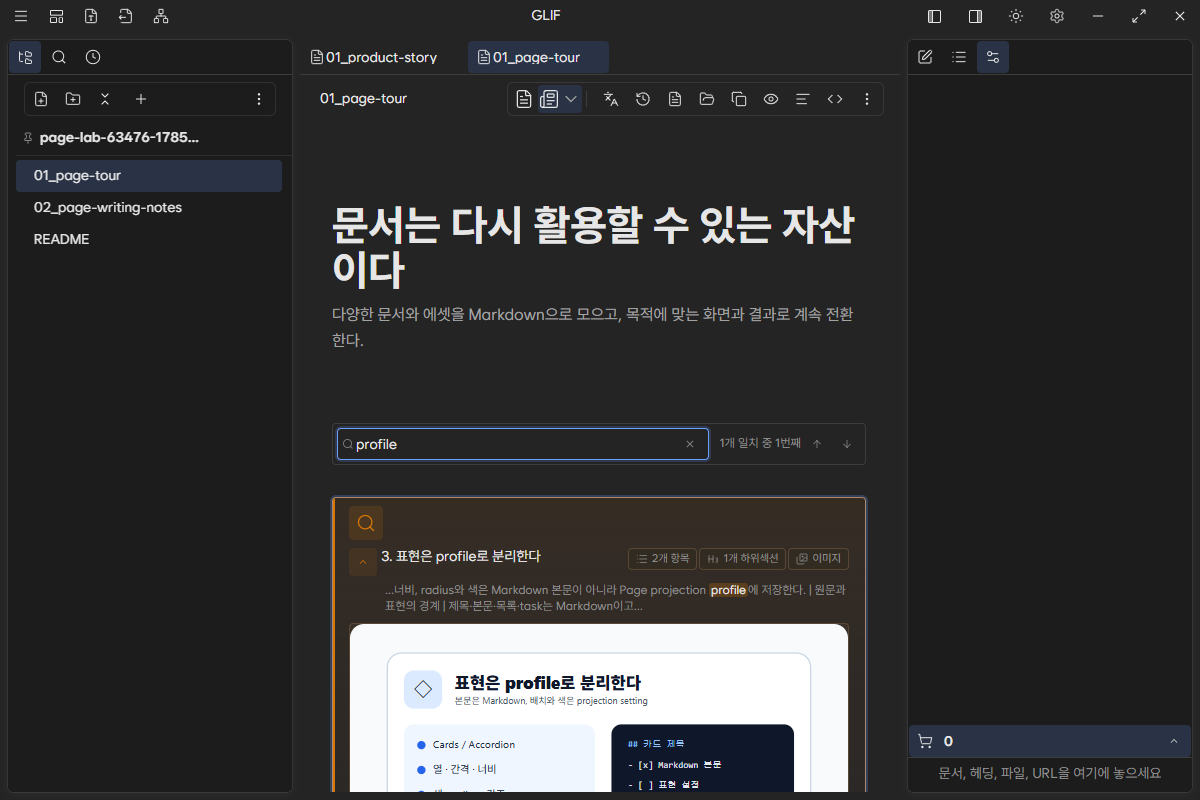Viewport: 1200px width, 800px height.
Task: Click the '2개 항목' badge
Action: click(x=662, y=559)
